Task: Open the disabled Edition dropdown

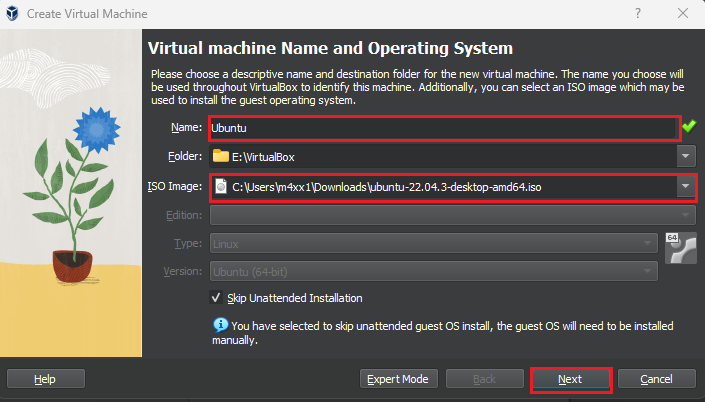Action: [x=453, y=215]
